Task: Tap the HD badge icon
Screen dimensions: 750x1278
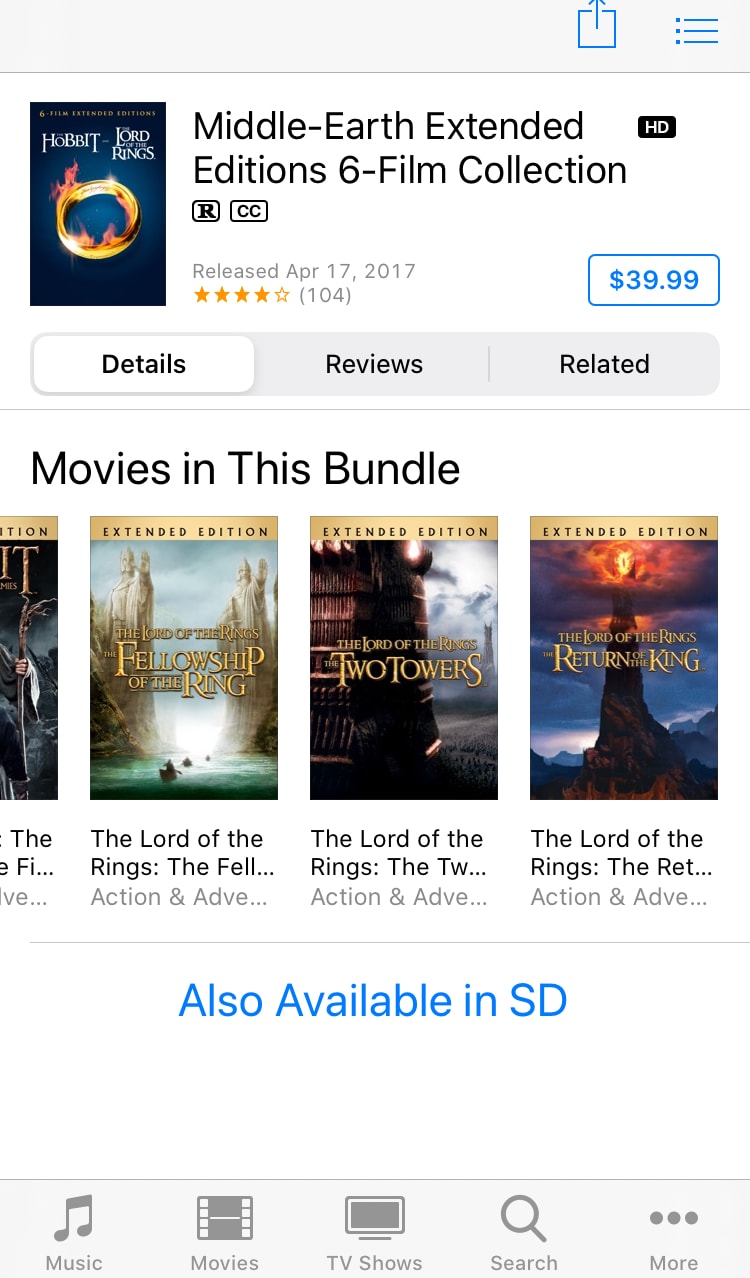Action: point(657,127)
